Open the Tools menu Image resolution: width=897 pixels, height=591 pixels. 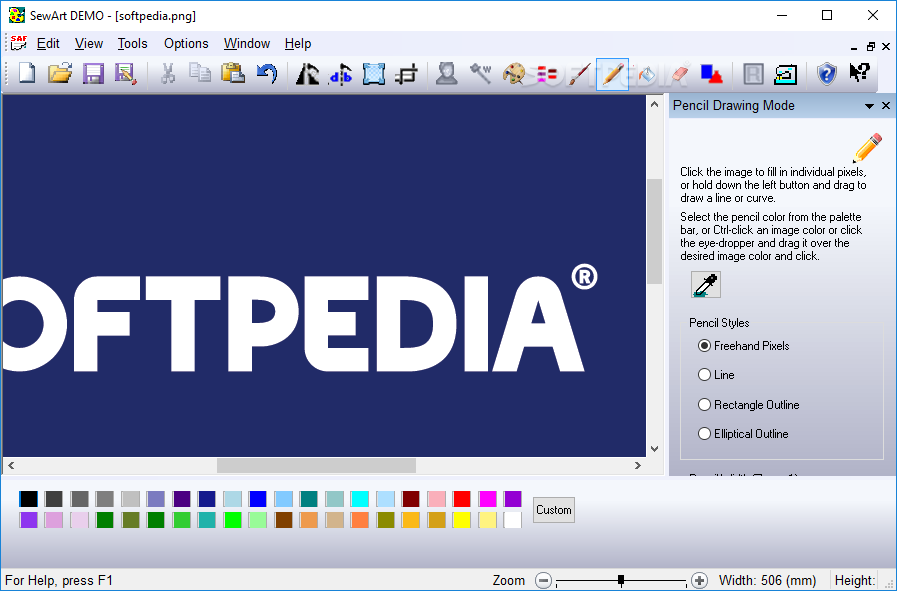pos(132,43)
